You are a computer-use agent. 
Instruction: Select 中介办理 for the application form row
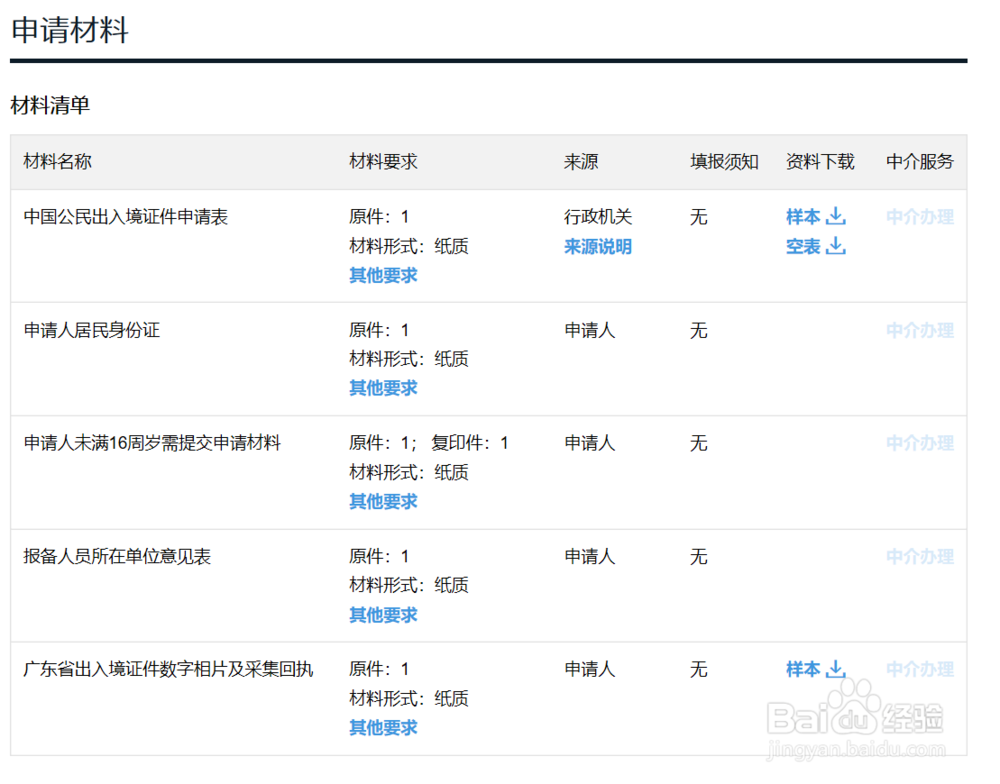coord(919,217)
